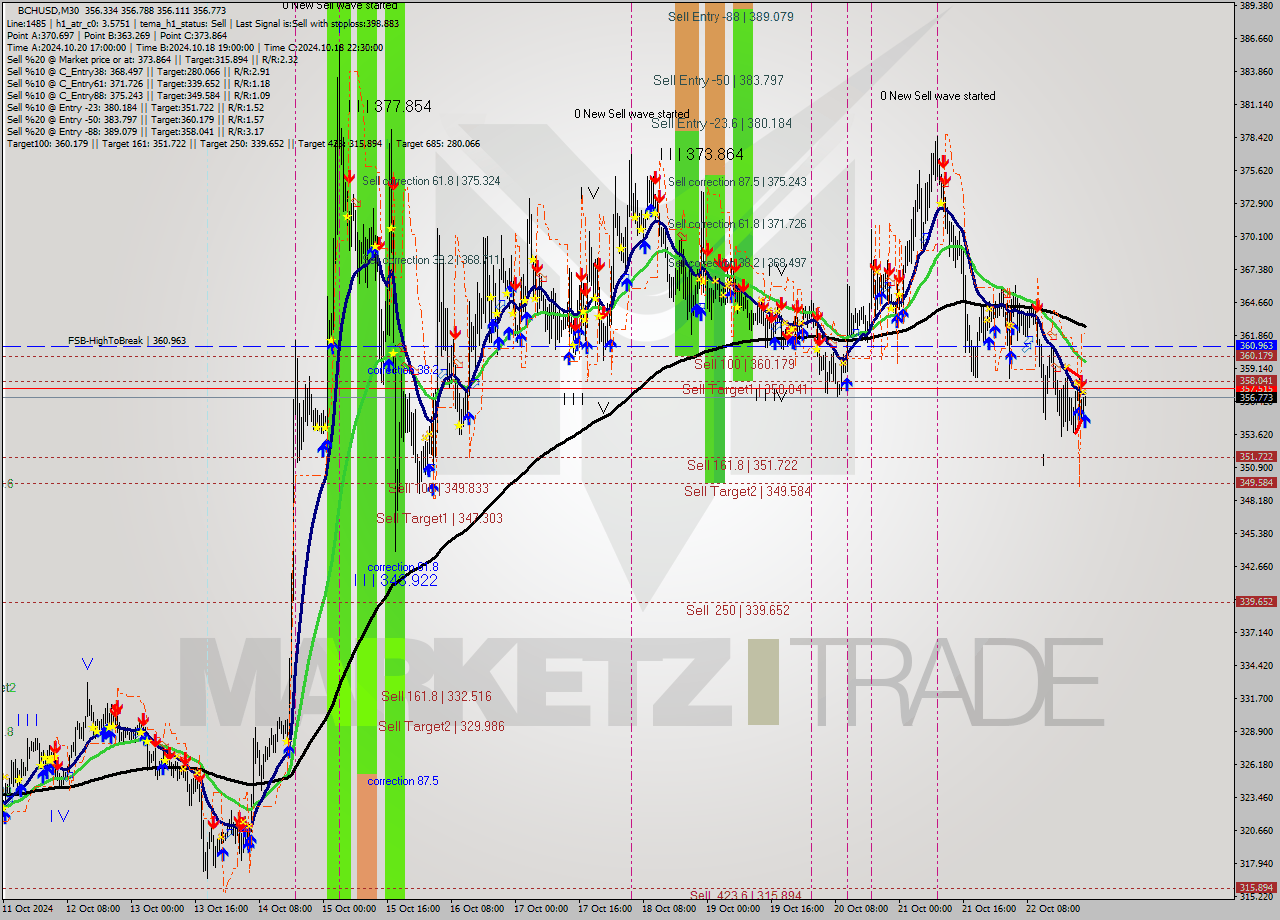Select the 12 Oct 08:00 time label
Screen dimensions: 1280x920
coord(95,909)
